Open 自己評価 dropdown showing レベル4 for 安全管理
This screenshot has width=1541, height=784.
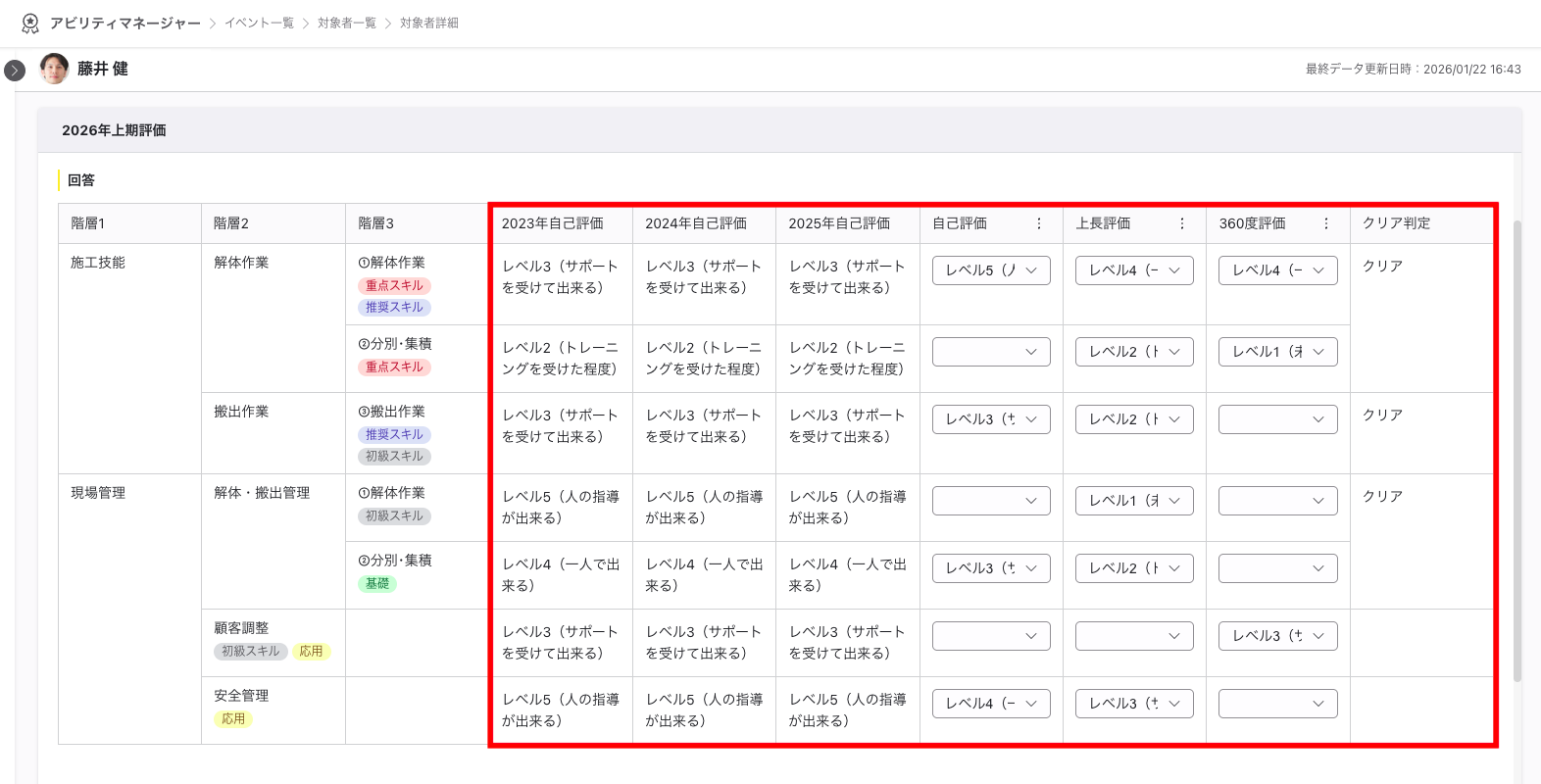991,704
